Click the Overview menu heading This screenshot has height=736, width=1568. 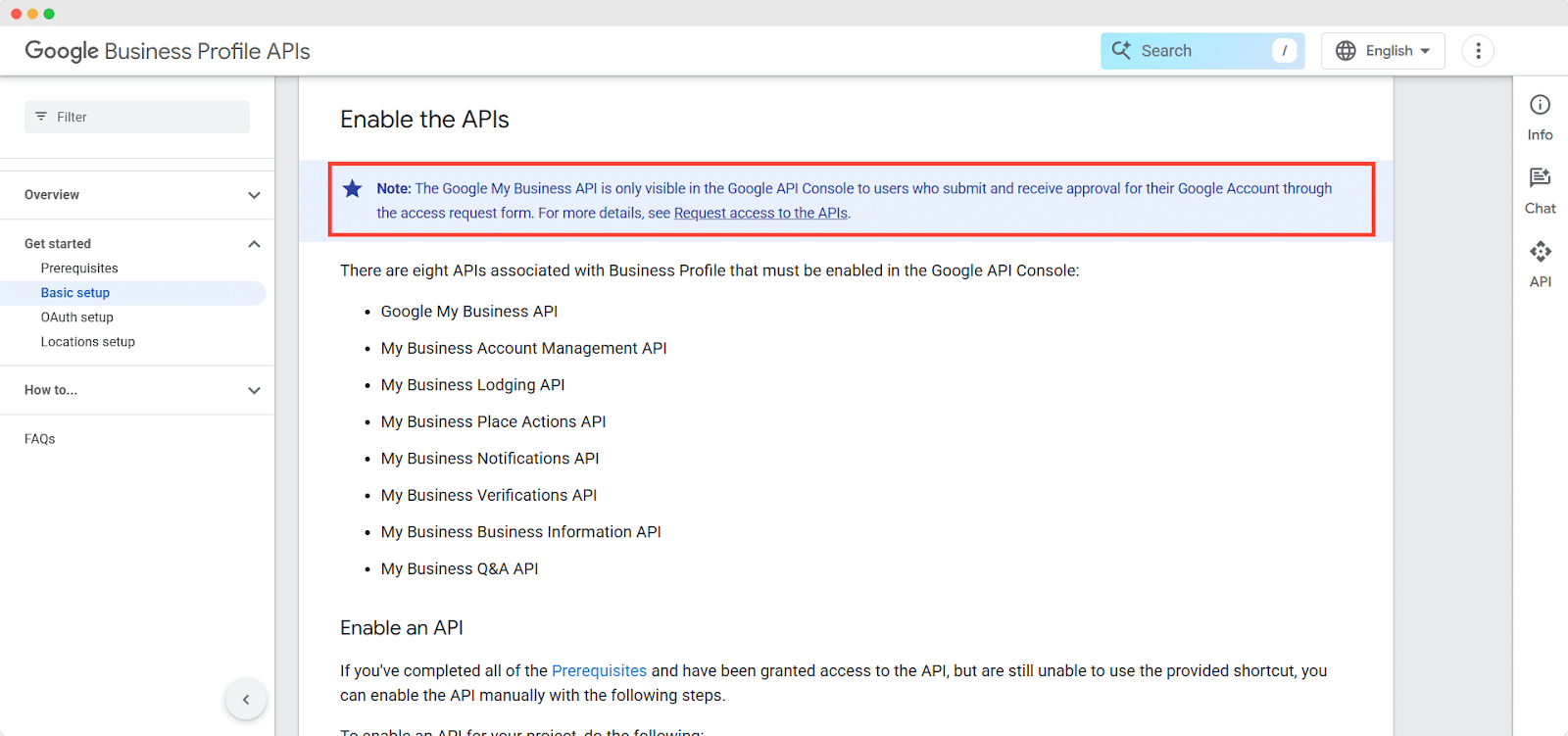pos(52,195)
